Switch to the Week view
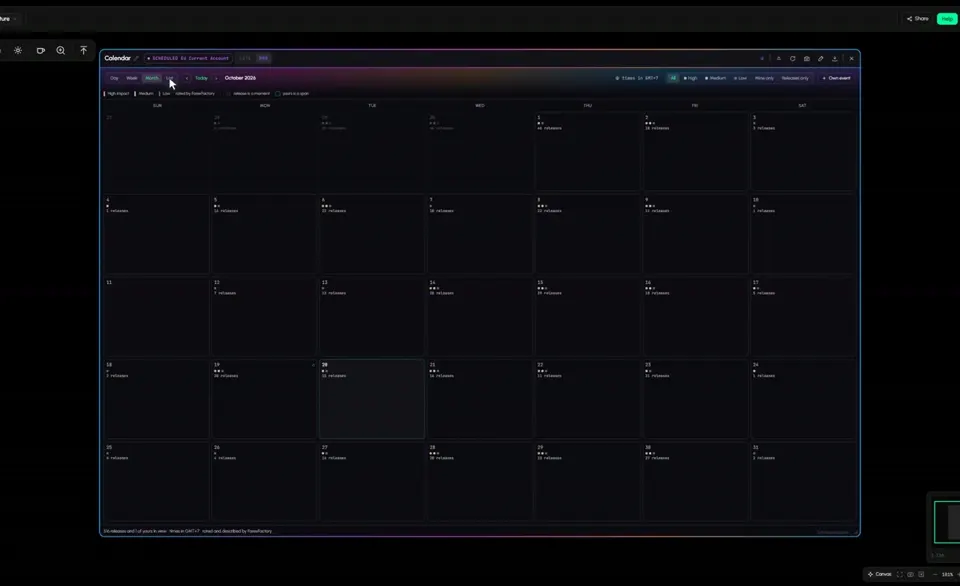This screenshot has height=586, width=960. [132, 78]
